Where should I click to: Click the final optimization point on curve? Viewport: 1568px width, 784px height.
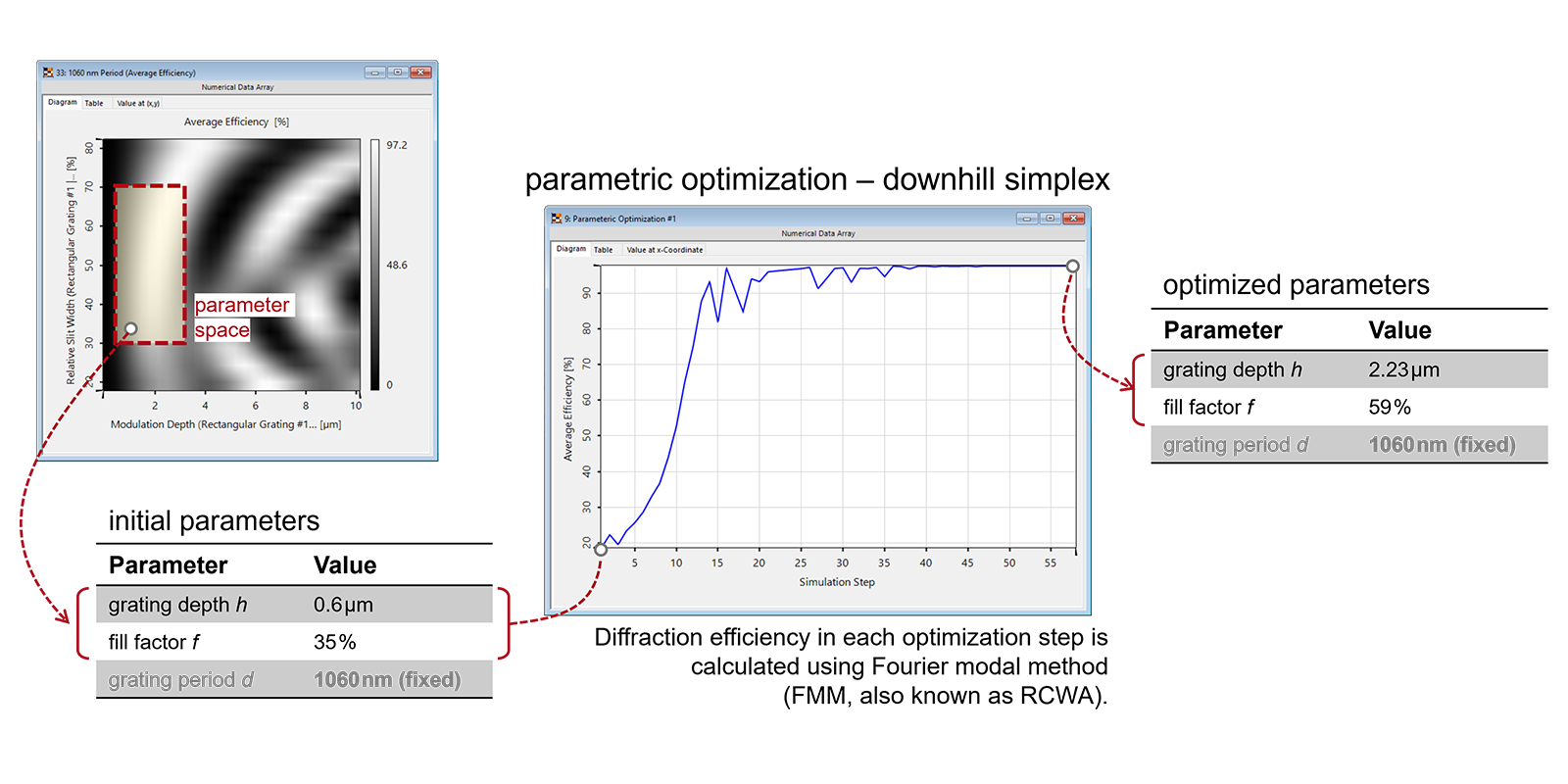pyautogui.click(x=1073, y=266)
